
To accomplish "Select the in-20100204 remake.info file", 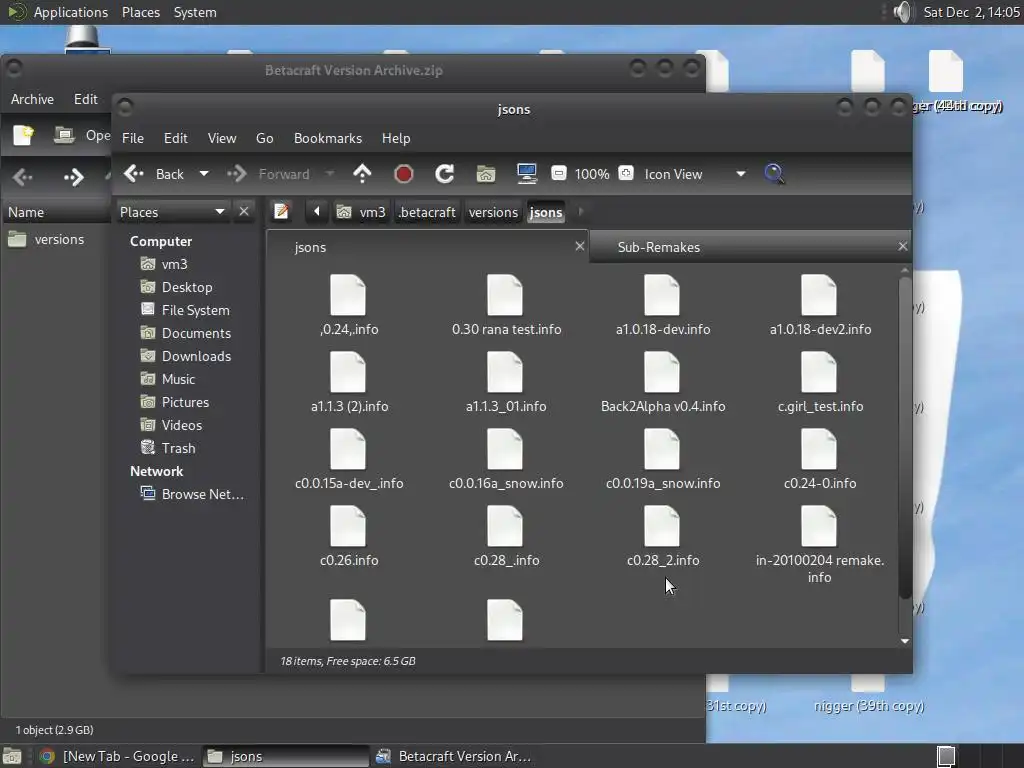I will [x=820, y=545].
